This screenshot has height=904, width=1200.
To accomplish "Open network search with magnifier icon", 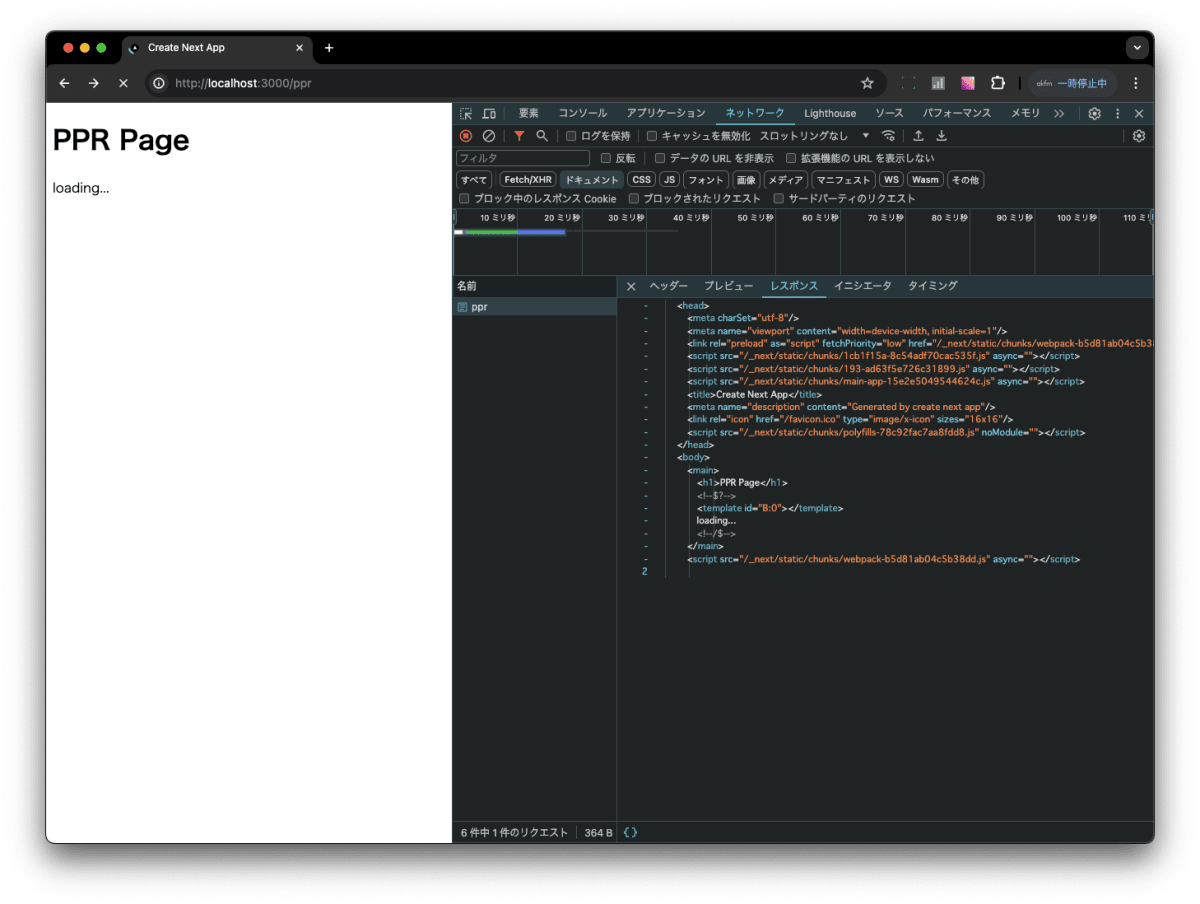I will [x=542, y=136].
